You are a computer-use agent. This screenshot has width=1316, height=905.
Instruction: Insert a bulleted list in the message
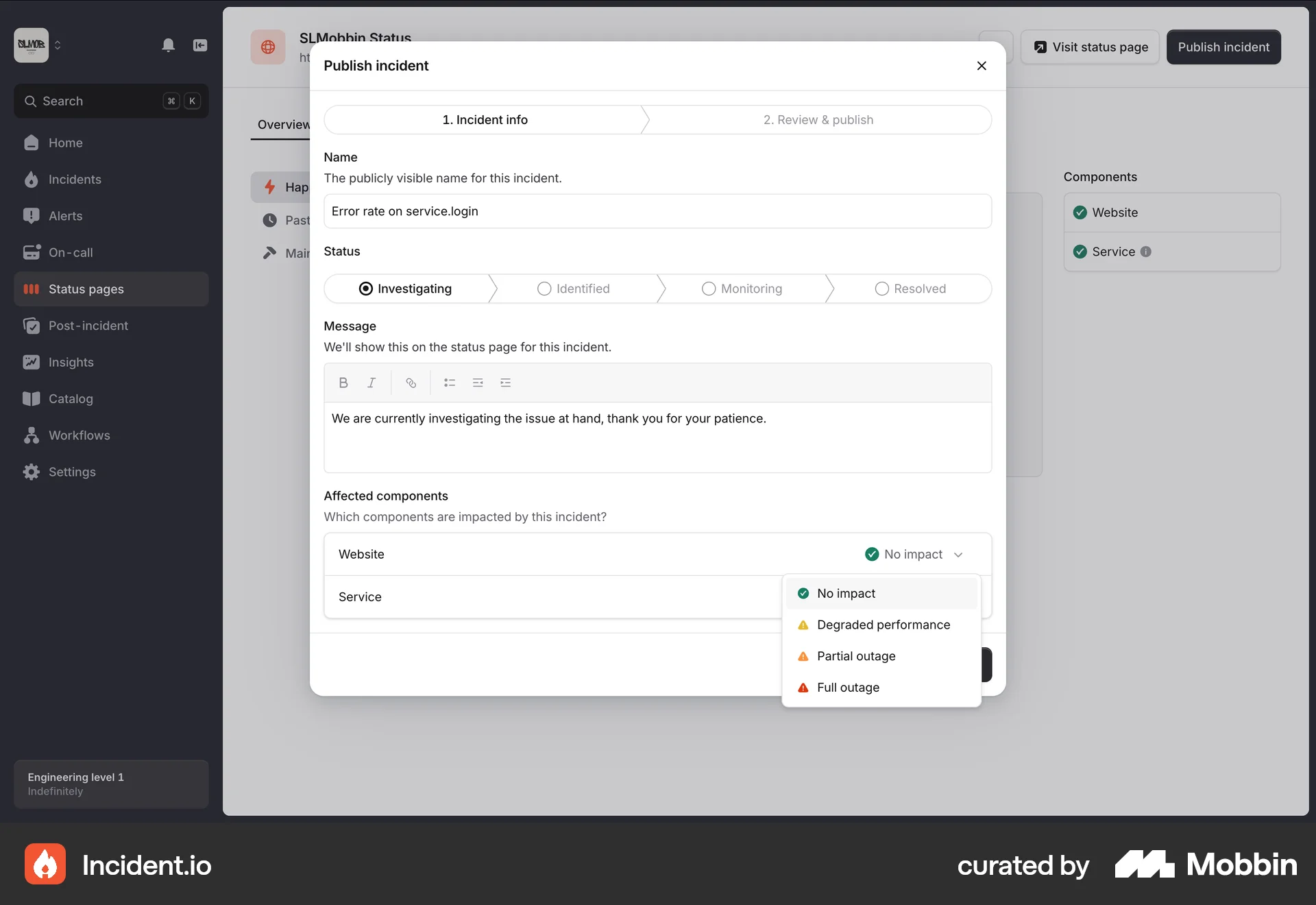click(450, 383)
